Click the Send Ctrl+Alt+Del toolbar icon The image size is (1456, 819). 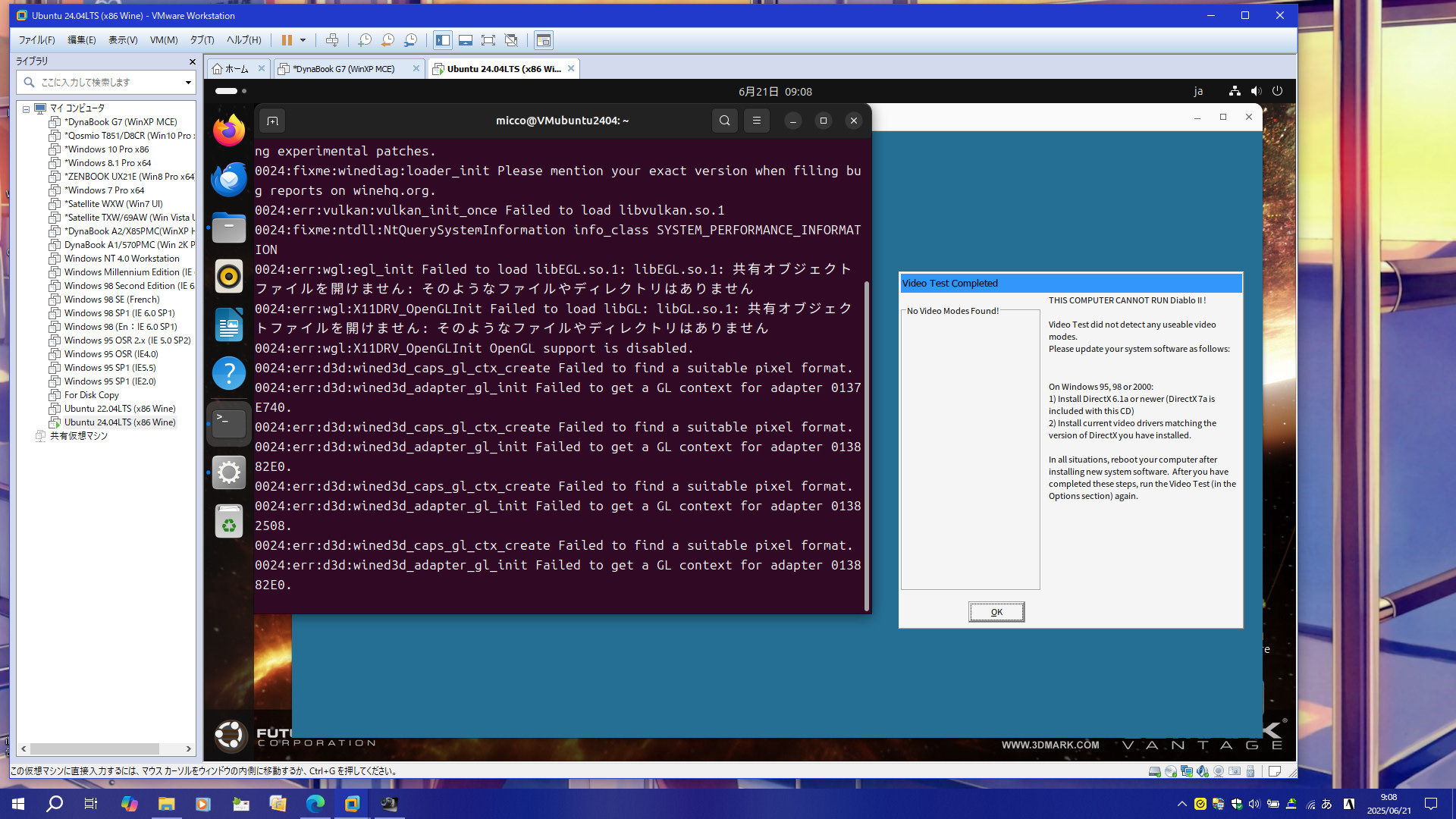331,40
